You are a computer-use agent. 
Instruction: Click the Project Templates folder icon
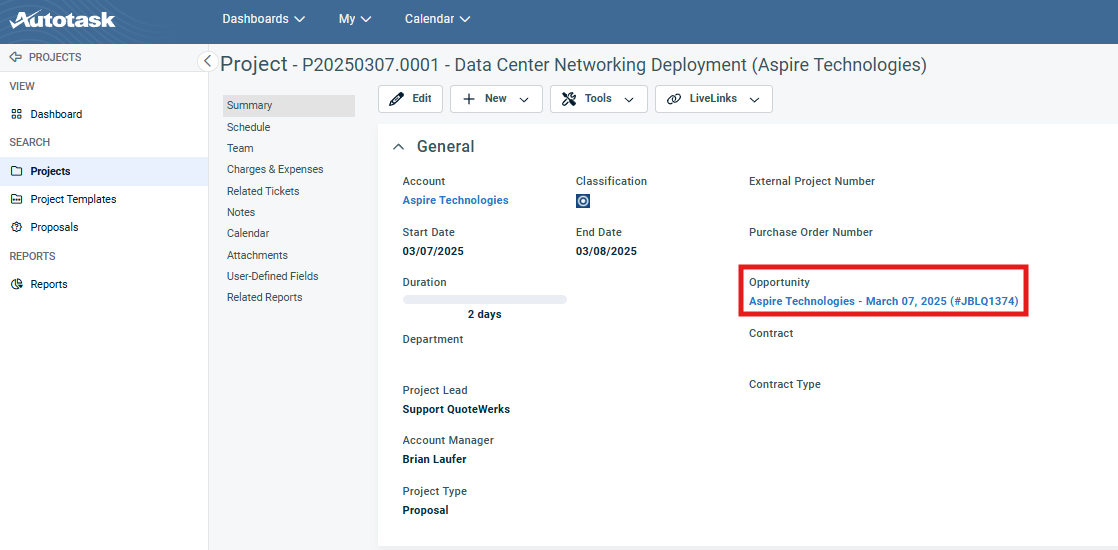(x=16, y=199)
